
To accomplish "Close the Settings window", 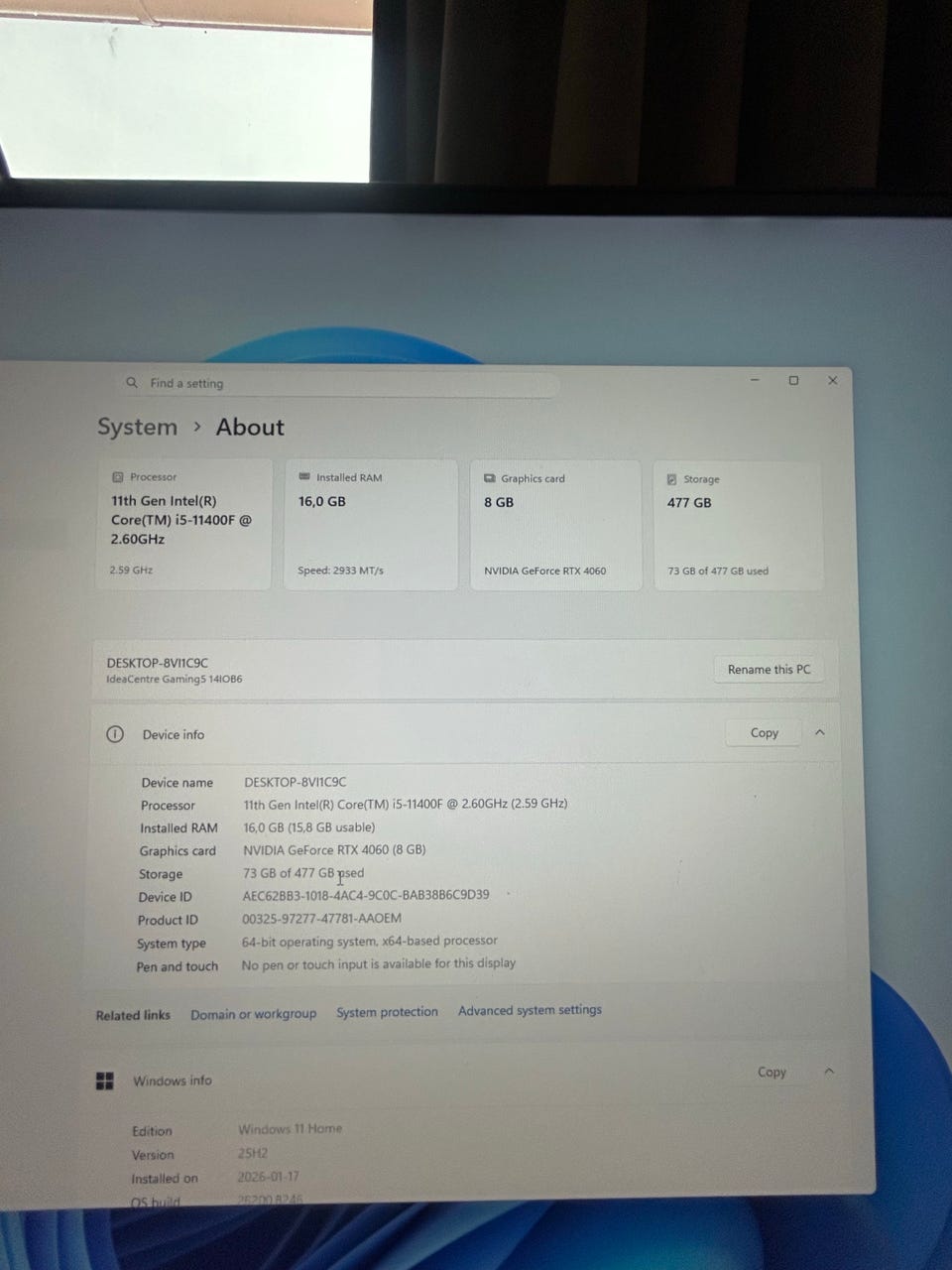I will click(833, 380).
